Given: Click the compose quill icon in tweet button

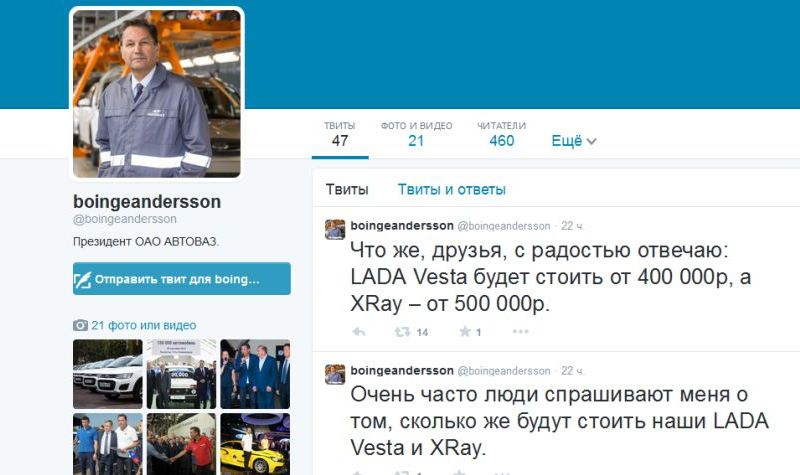Looking at the screenshot, I should [x=83, y=279].
